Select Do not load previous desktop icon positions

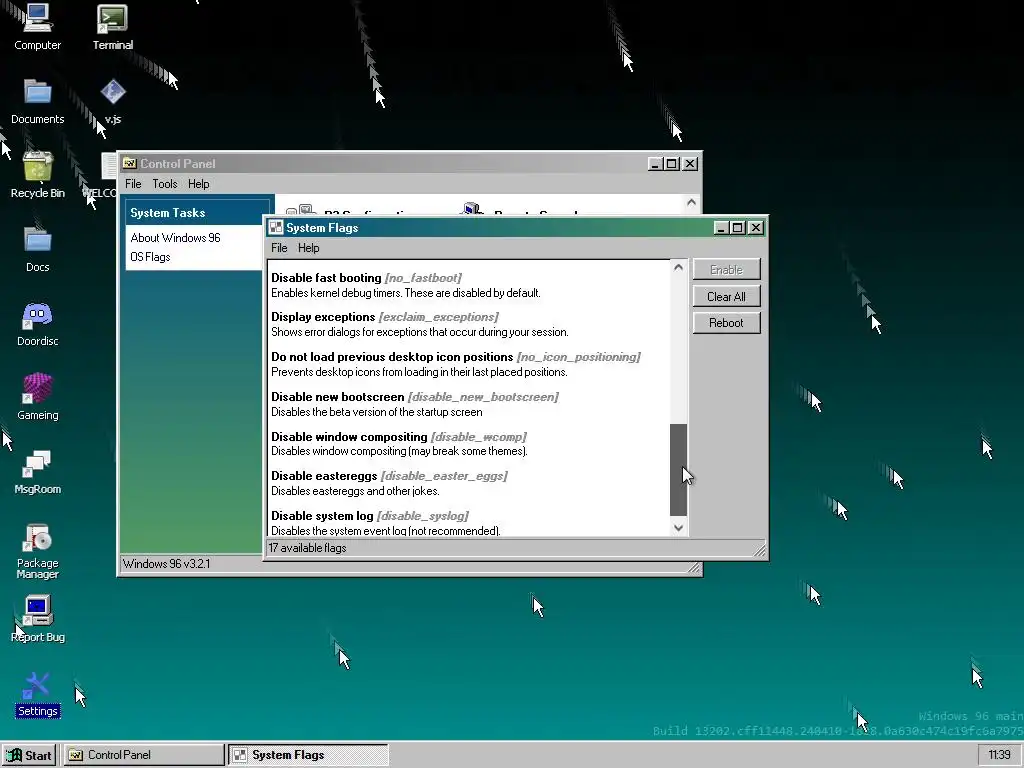coord(469,364)
